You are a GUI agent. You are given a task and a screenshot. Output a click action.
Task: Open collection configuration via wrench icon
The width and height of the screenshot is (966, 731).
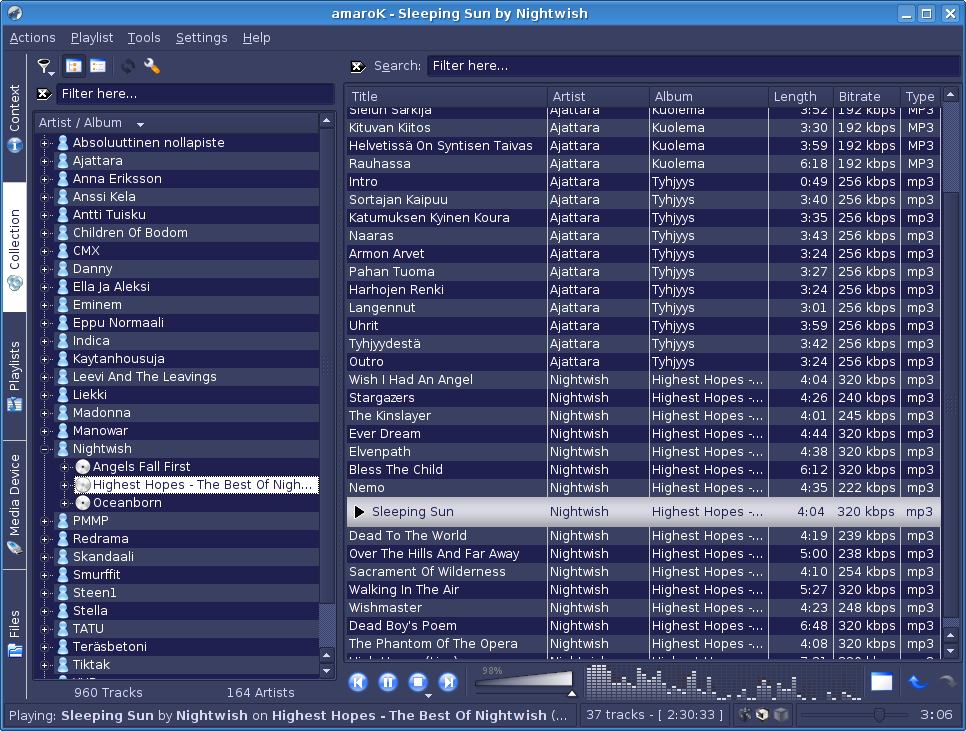(152, 66)
